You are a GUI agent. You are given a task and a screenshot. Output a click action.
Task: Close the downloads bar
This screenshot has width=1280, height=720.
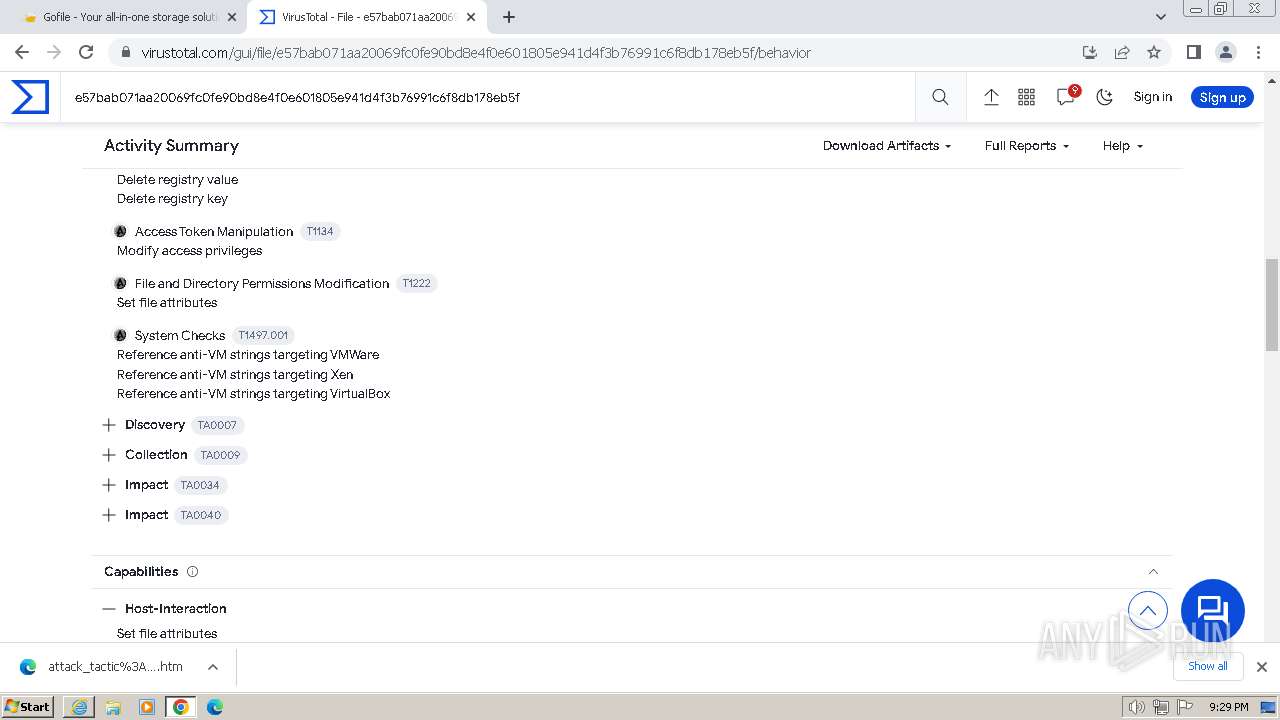click(x=1262, y=667)
